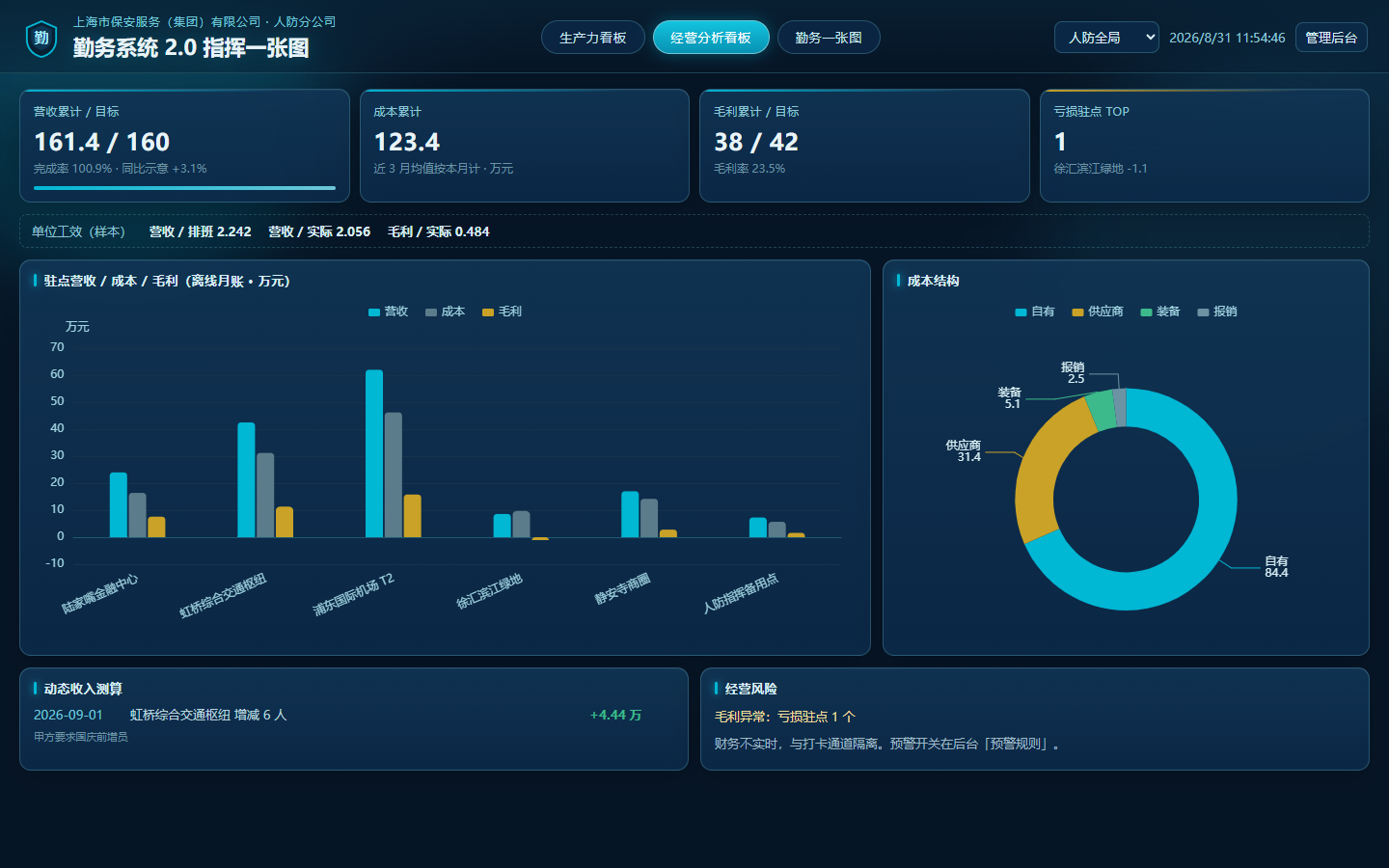Toggle 毛利 legend series in bar chart
1389x868 pixels.
[503, 312]
